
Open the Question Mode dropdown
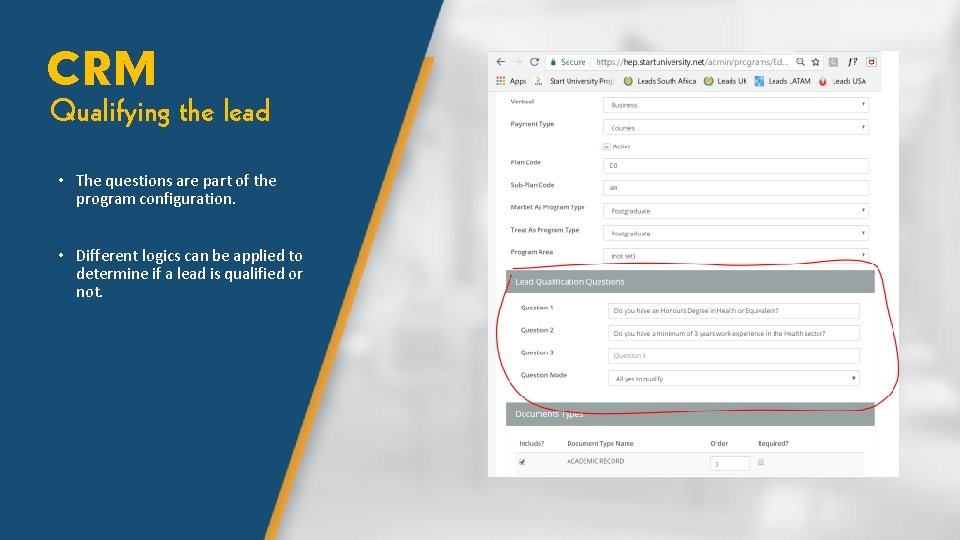click(x=733, y=378)
